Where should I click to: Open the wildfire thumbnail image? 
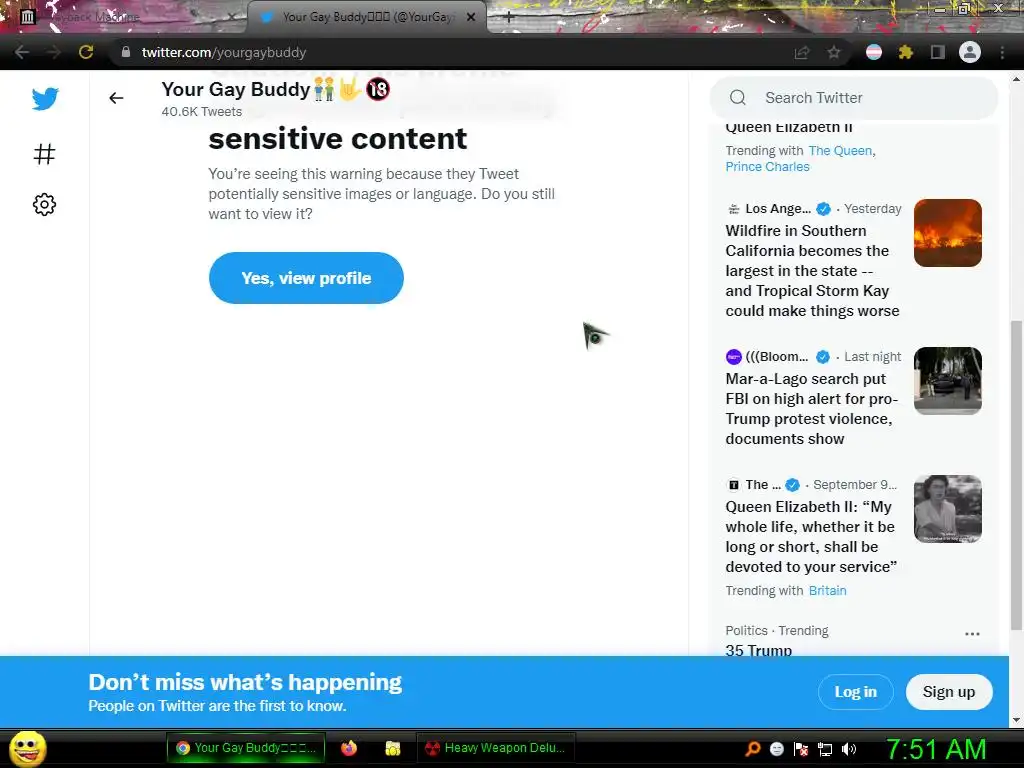[948, 233]
